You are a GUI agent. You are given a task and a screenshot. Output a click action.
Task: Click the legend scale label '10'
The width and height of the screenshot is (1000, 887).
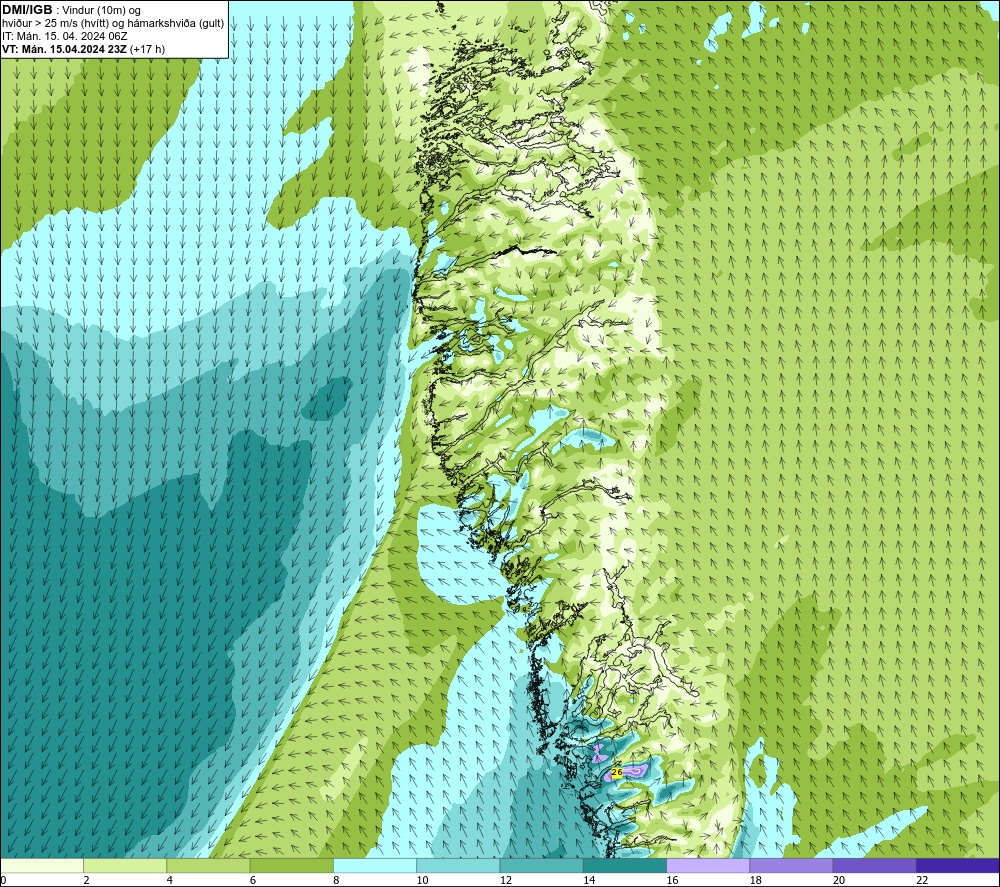(422, 880)
